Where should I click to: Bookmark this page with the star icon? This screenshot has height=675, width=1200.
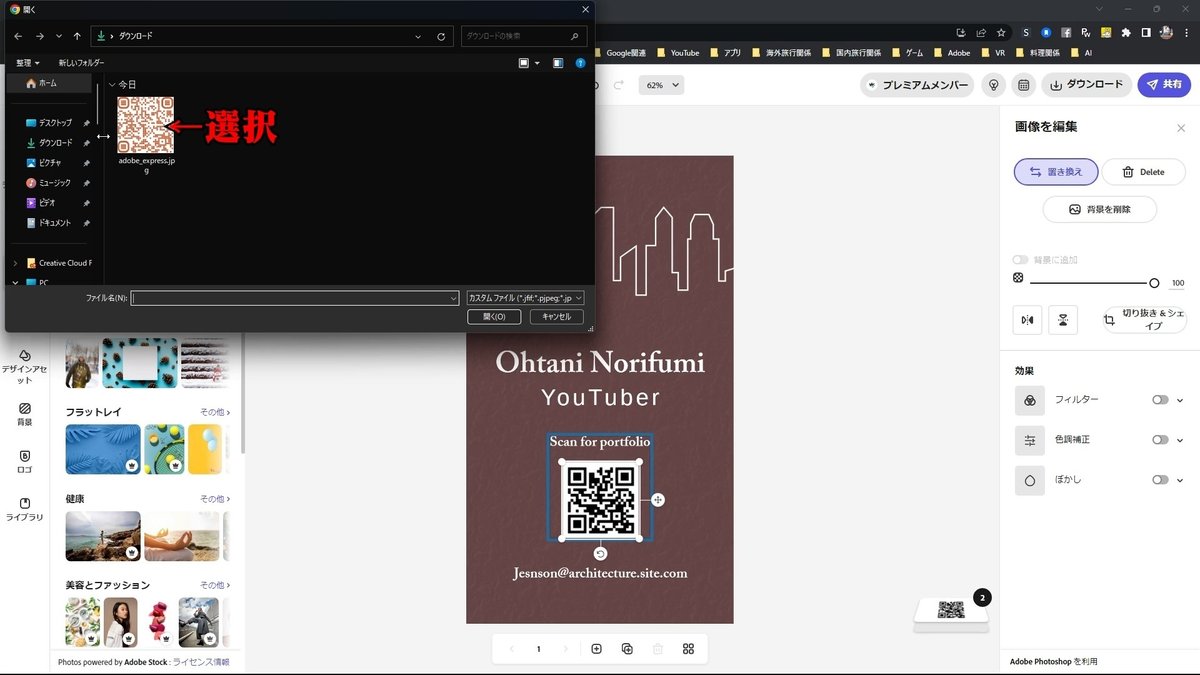tap(1001, 32)
